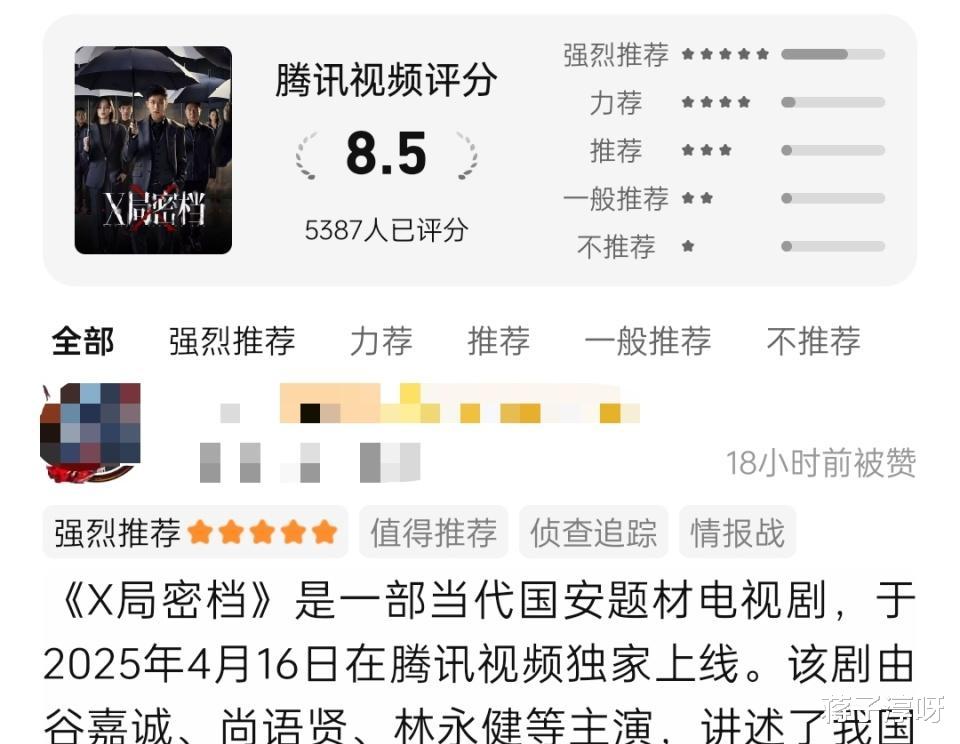
Task: Click the 强烈推荐 rating distribution bar
Action: [833, 54]
